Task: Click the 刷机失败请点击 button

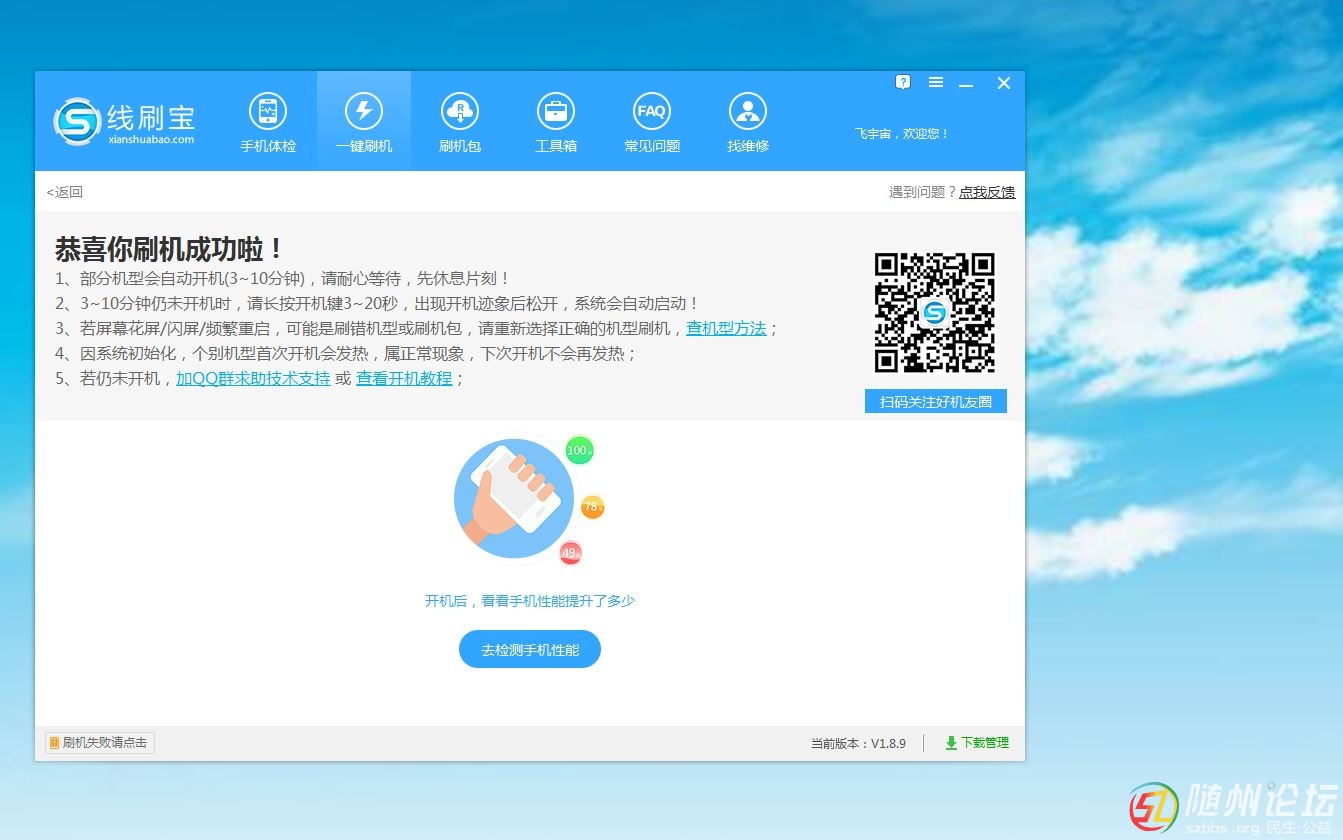Action: (x=99, y=743)
